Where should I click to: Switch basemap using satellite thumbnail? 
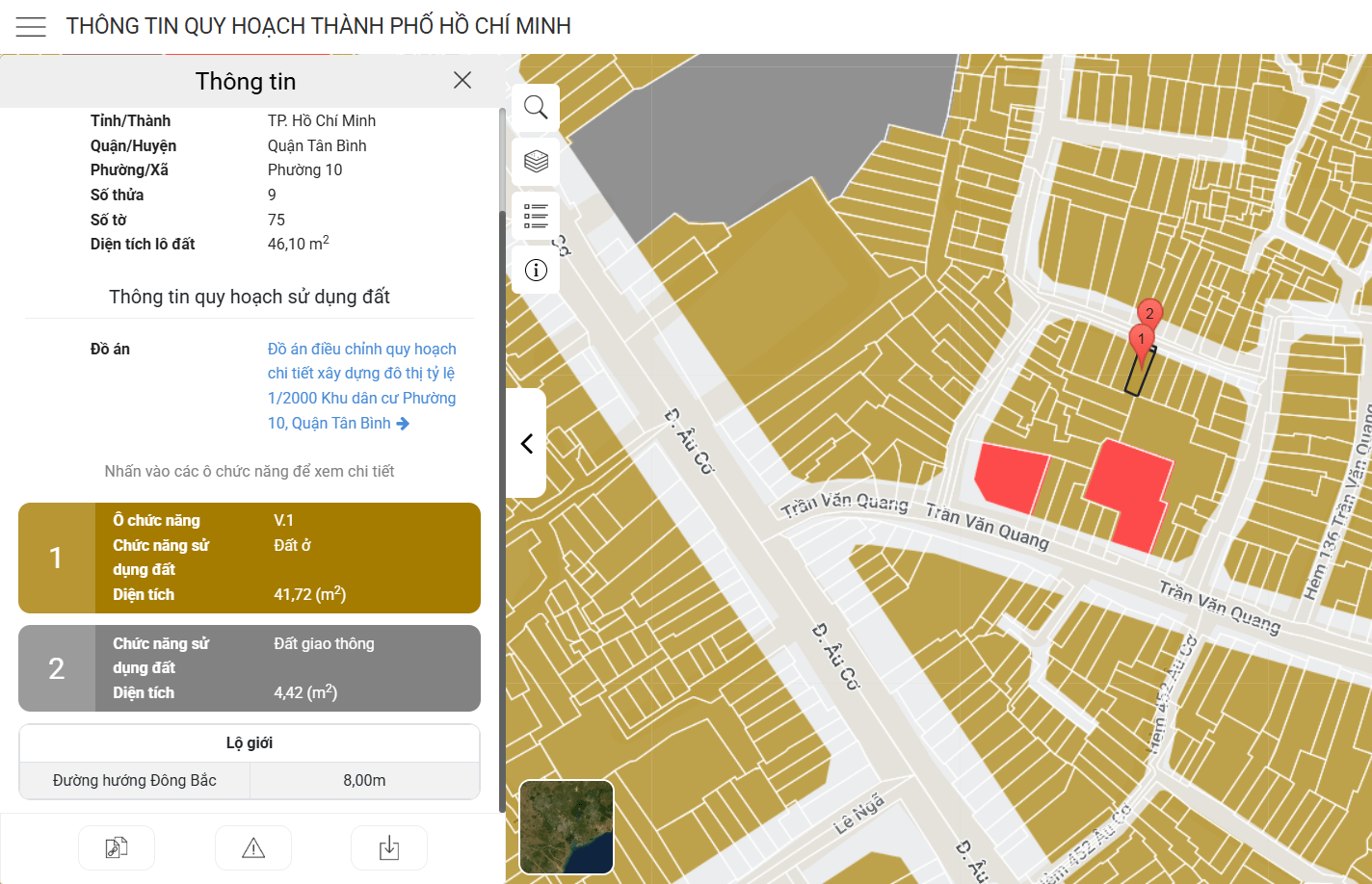[567, 827]
